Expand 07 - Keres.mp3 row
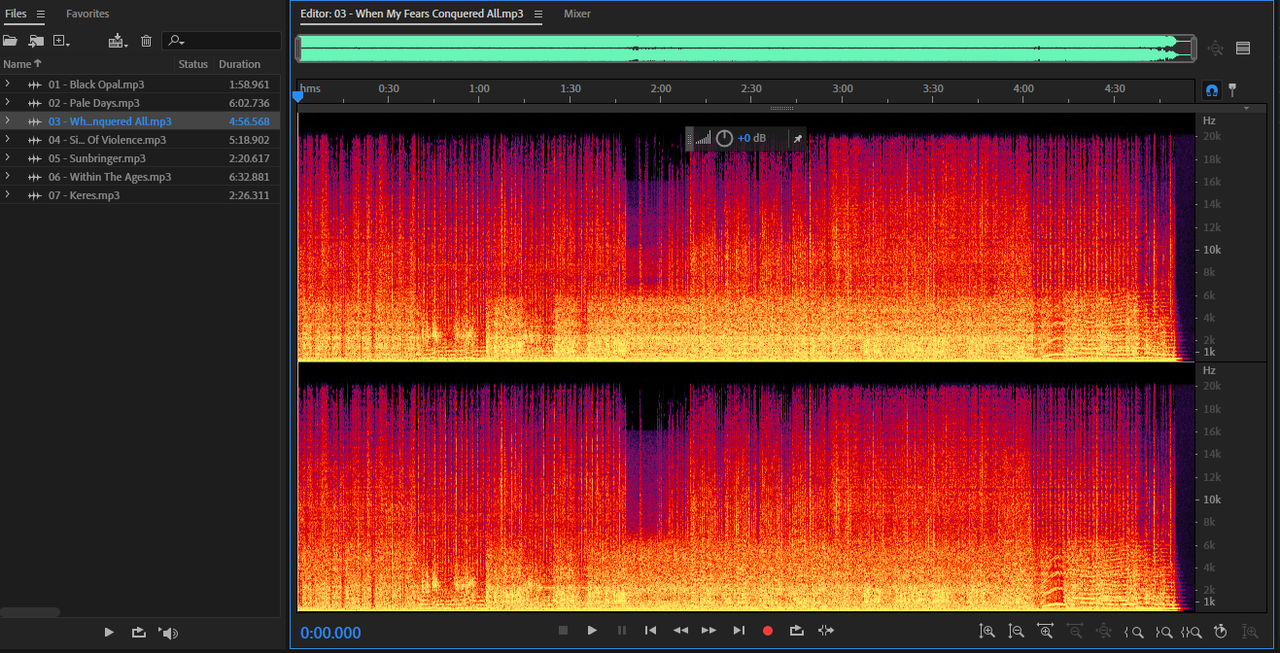Viewport: 1280px width, 653px height. point(7,195)
